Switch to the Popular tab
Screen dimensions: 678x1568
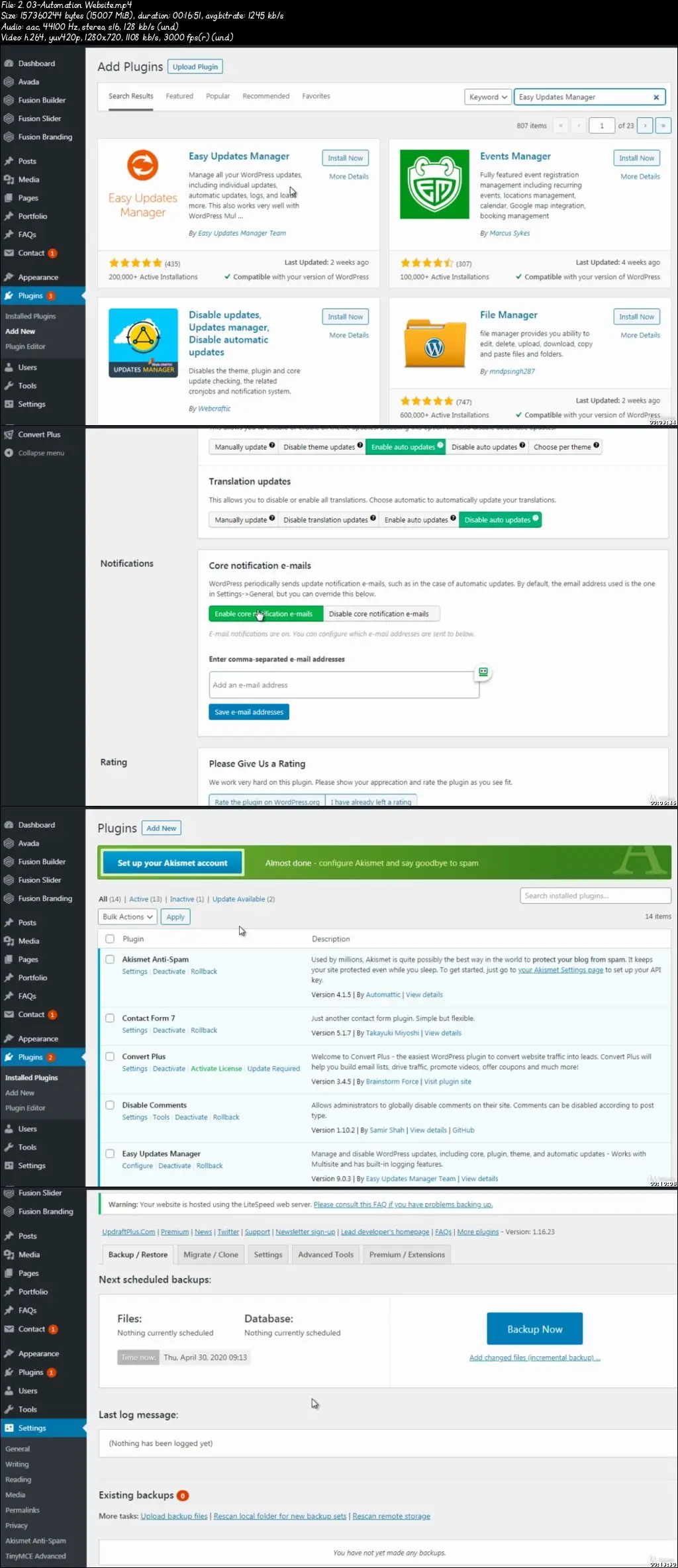coord(218,96)
